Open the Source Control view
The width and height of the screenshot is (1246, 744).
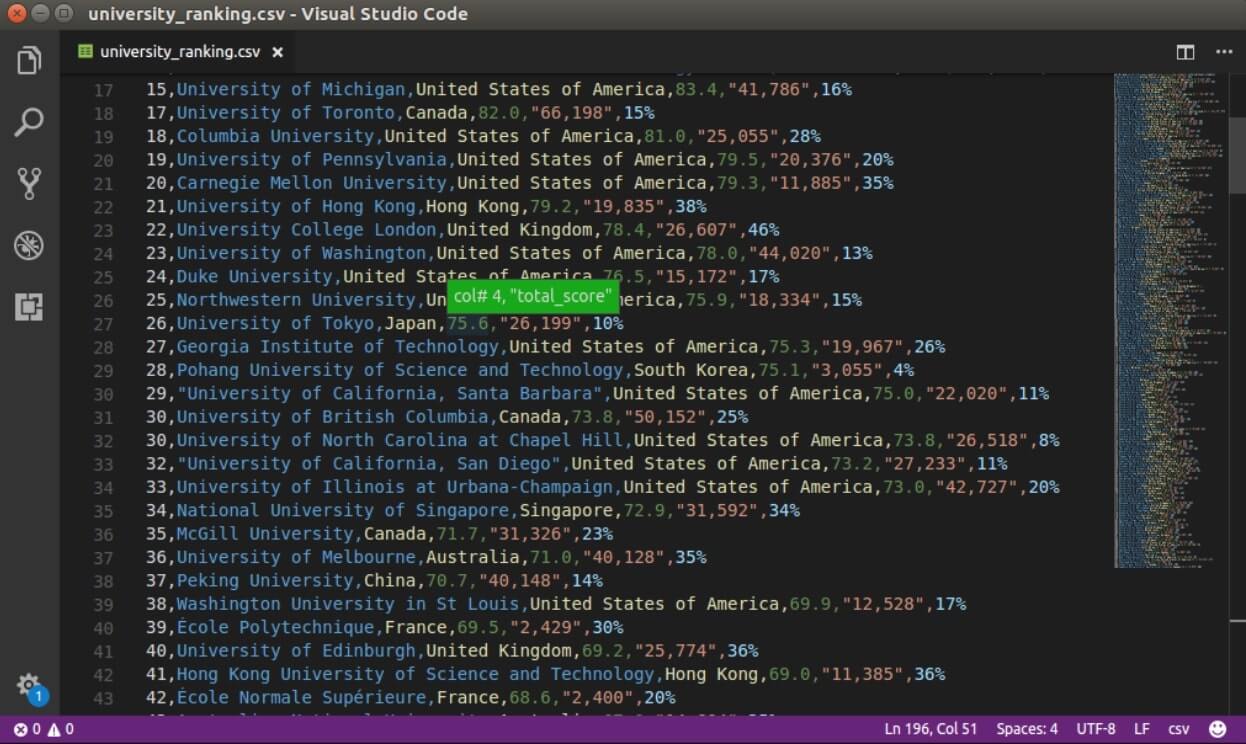(x=29, y=183)
